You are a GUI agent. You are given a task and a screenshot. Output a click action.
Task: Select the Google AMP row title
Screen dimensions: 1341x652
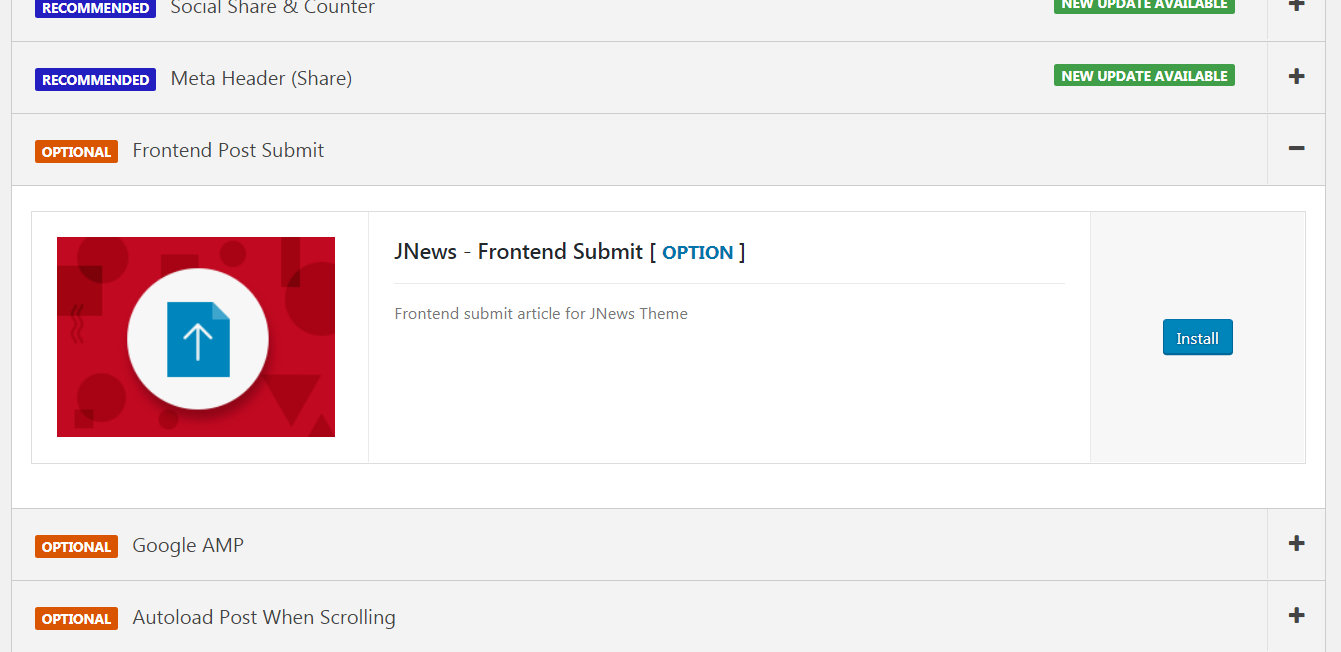(188, 546)
